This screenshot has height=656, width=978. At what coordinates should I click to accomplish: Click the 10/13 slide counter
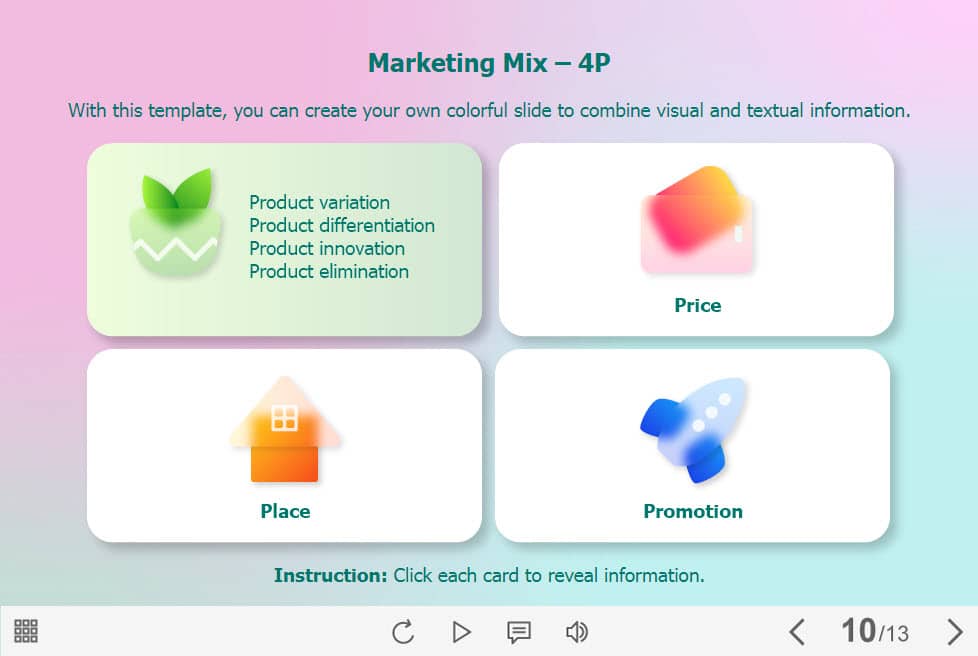875,631
